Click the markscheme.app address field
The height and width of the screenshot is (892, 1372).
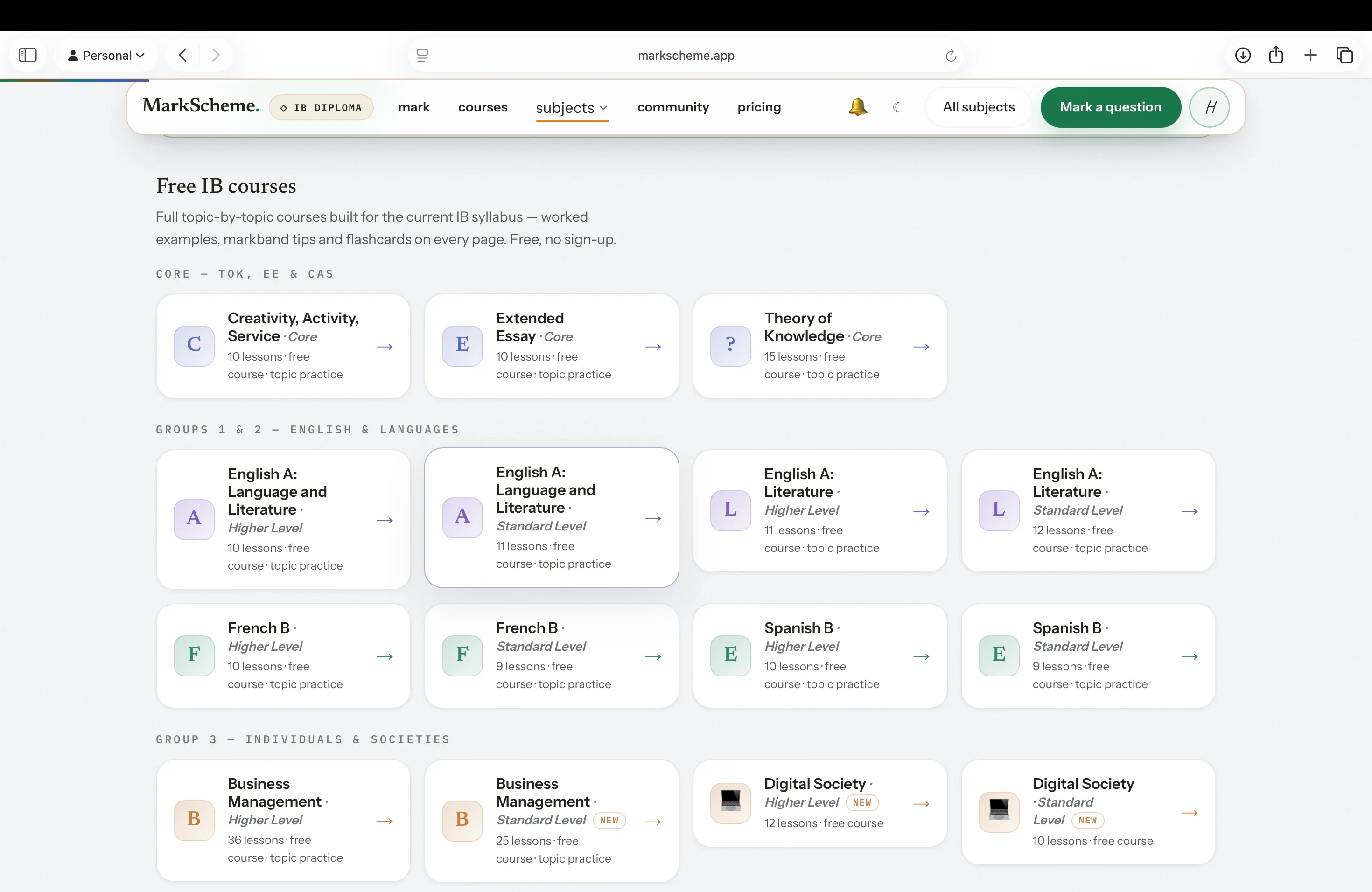point(686,56)
